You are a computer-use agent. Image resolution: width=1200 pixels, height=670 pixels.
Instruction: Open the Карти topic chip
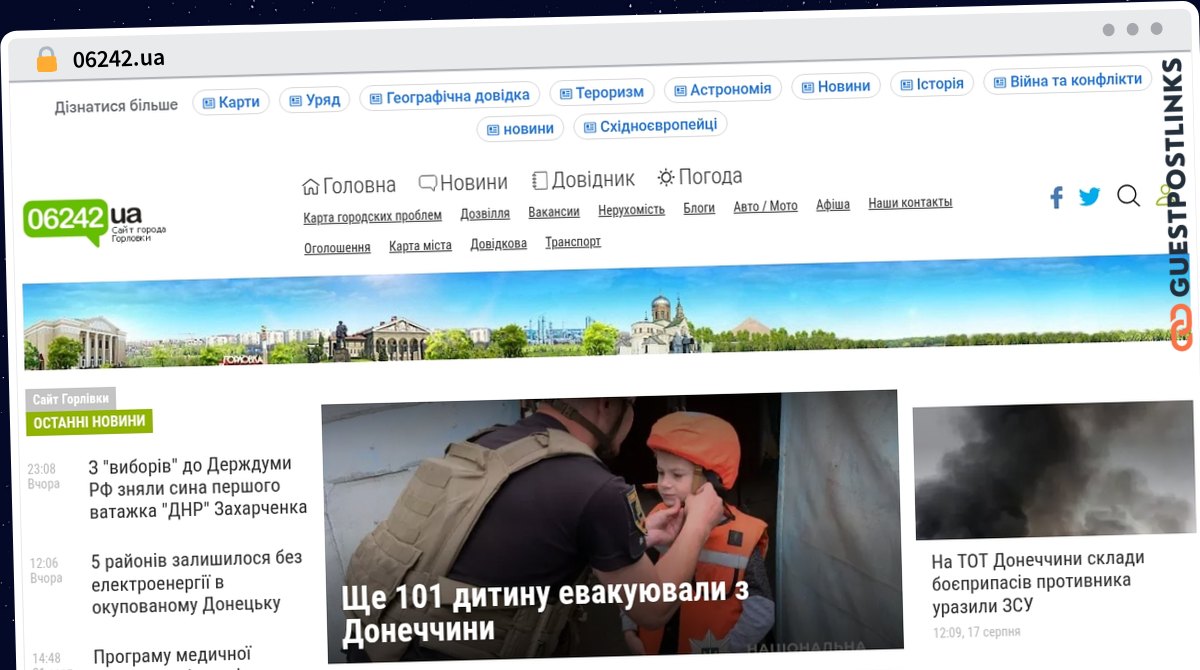click(x=231, y=102)
